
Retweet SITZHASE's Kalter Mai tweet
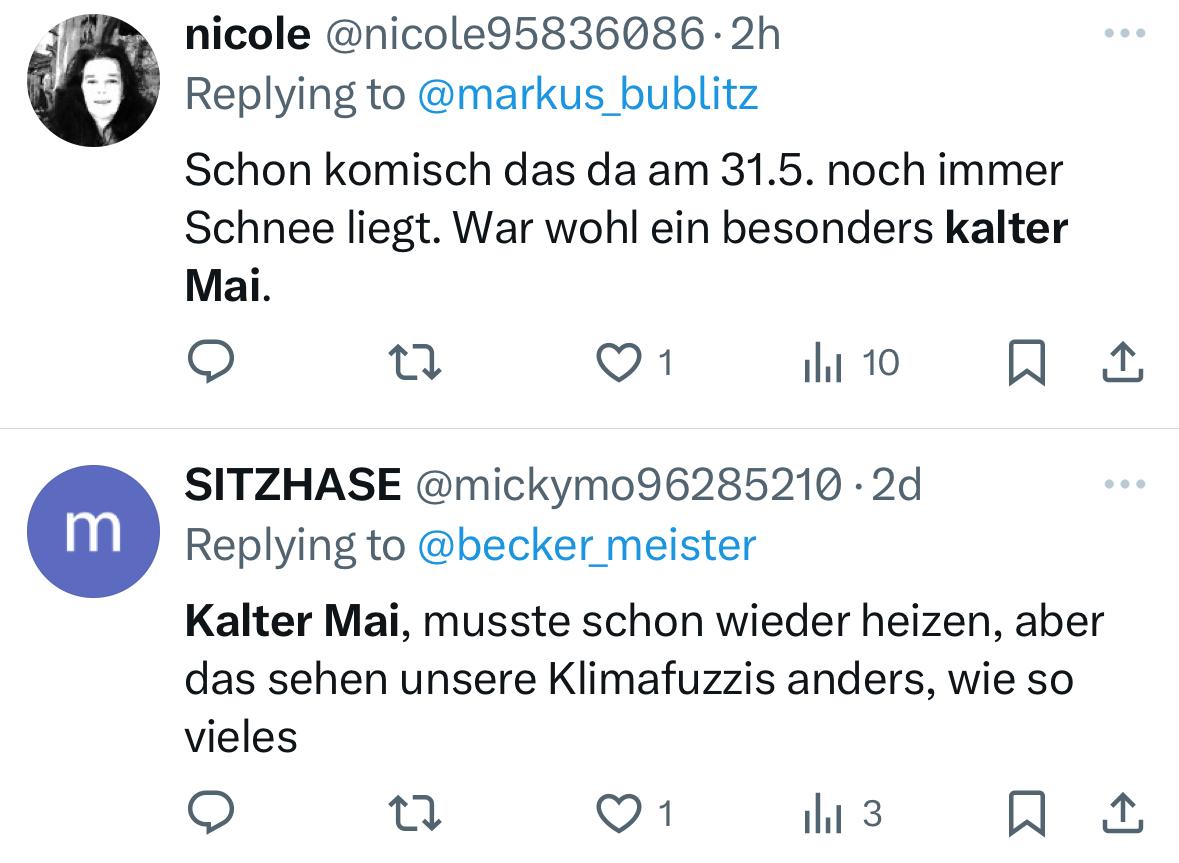[x=414, y=813]
